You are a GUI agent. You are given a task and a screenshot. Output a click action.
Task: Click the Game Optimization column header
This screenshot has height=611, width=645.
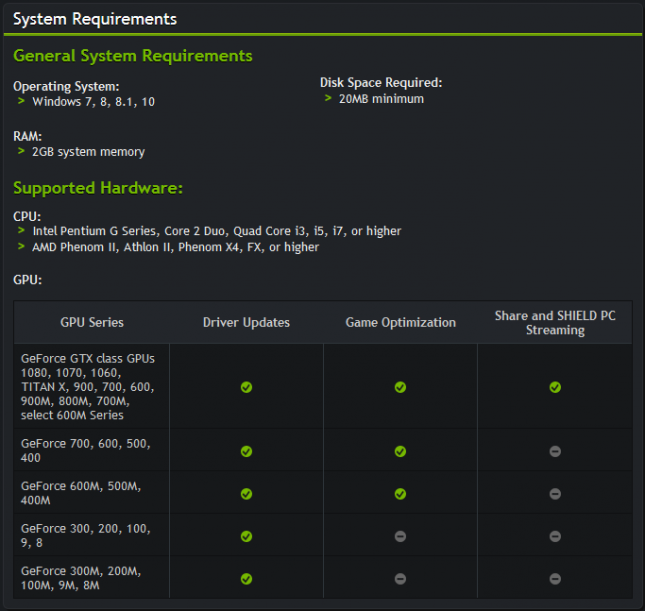(401, 322)
